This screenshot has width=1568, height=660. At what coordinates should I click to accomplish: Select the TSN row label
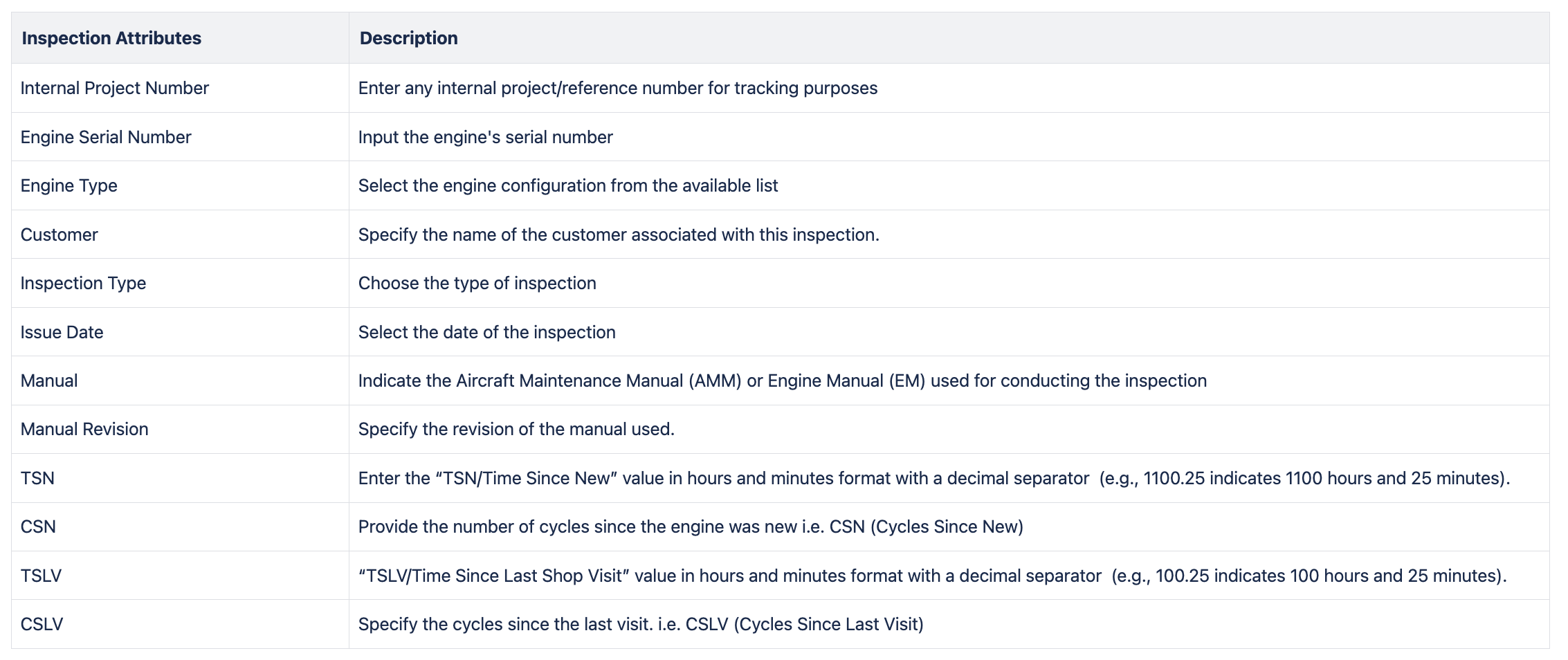coord(37,478)
